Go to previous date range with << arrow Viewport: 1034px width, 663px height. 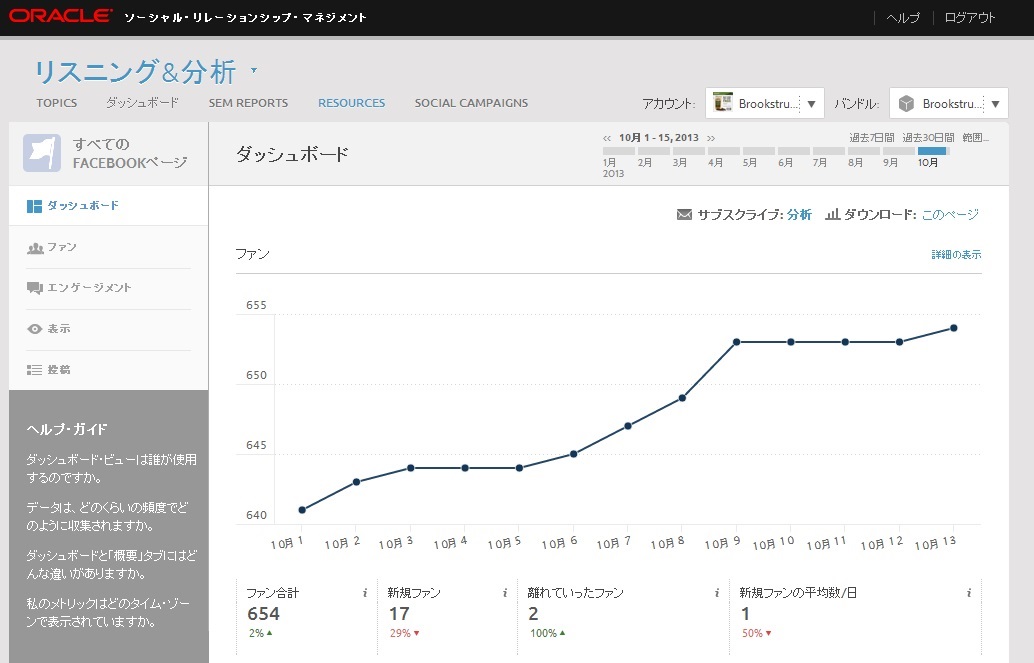click(607, 137)
